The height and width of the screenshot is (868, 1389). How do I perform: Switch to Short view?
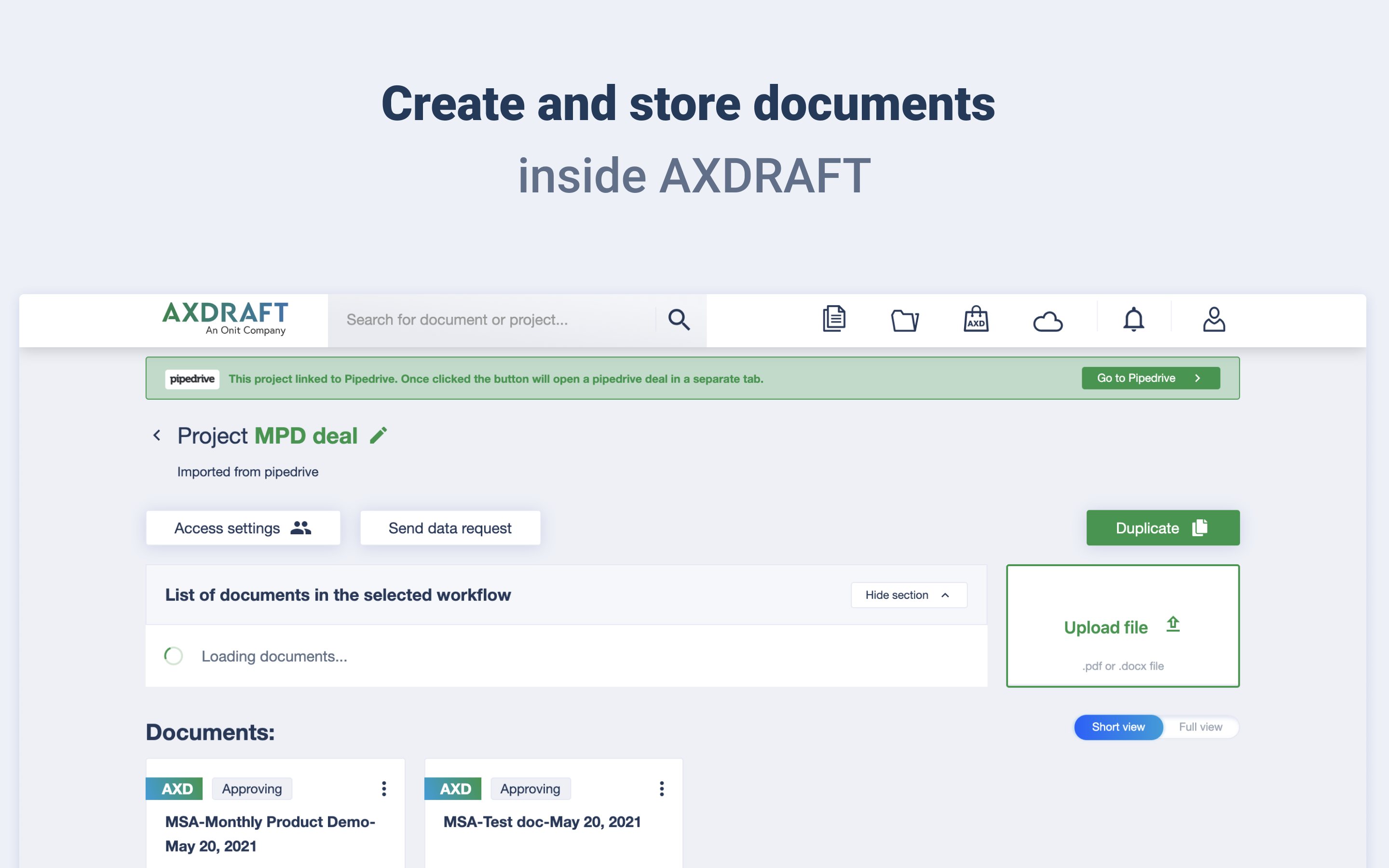pyautogui.click(x=1118, y=727)
